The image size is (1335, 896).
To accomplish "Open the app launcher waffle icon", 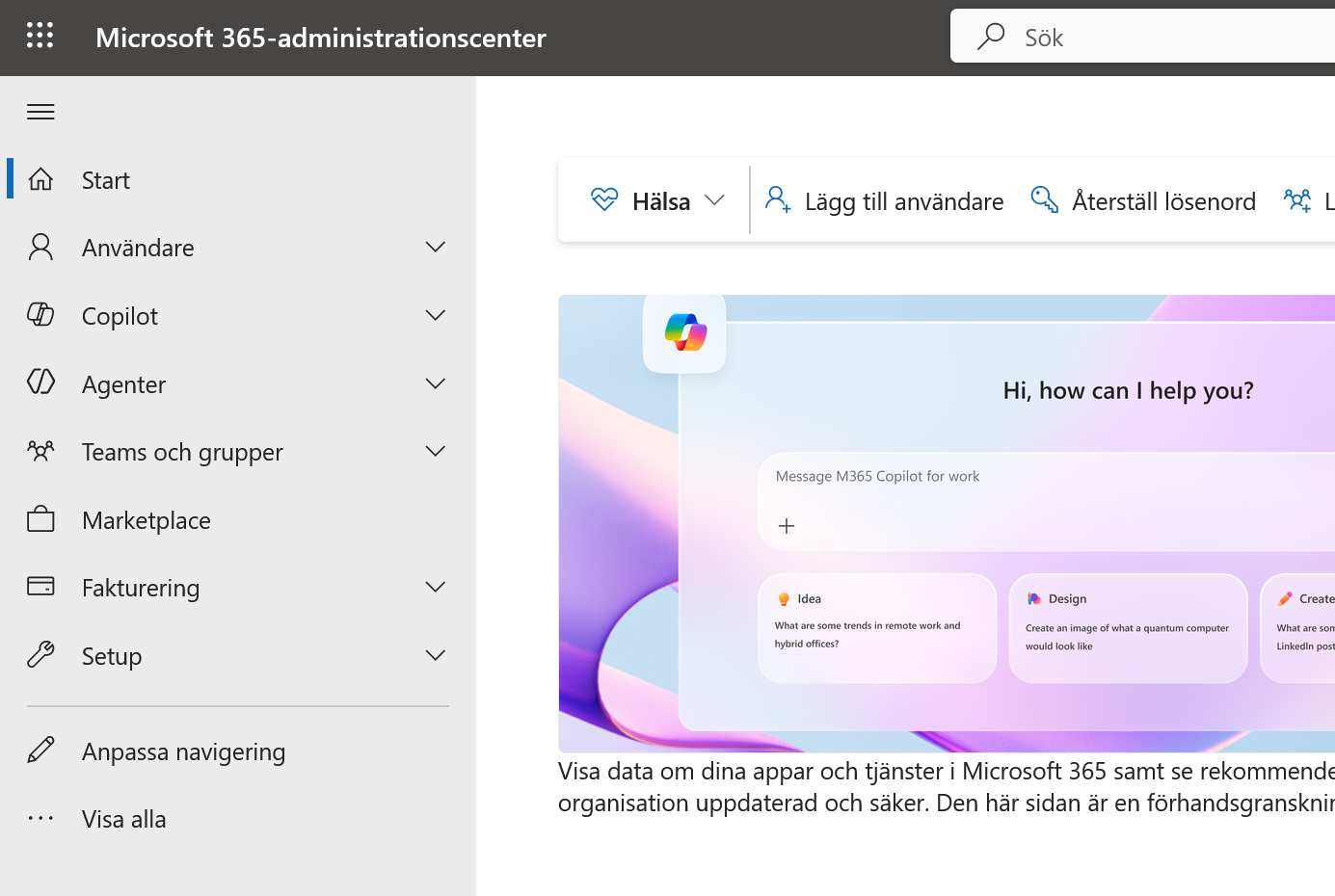I will tap(40, 37).
